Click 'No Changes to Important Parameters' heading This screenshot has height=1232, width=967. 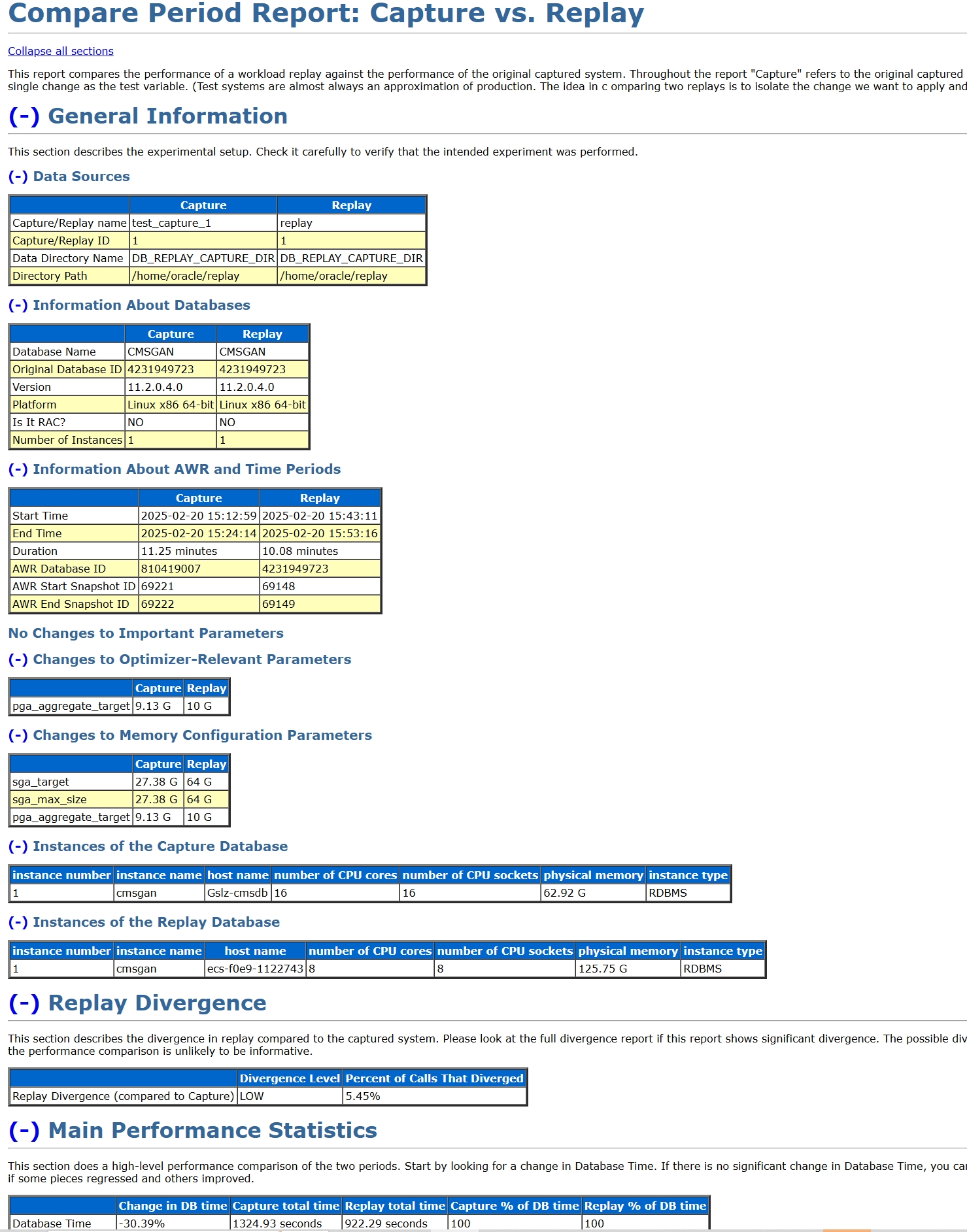coord(146,633)
